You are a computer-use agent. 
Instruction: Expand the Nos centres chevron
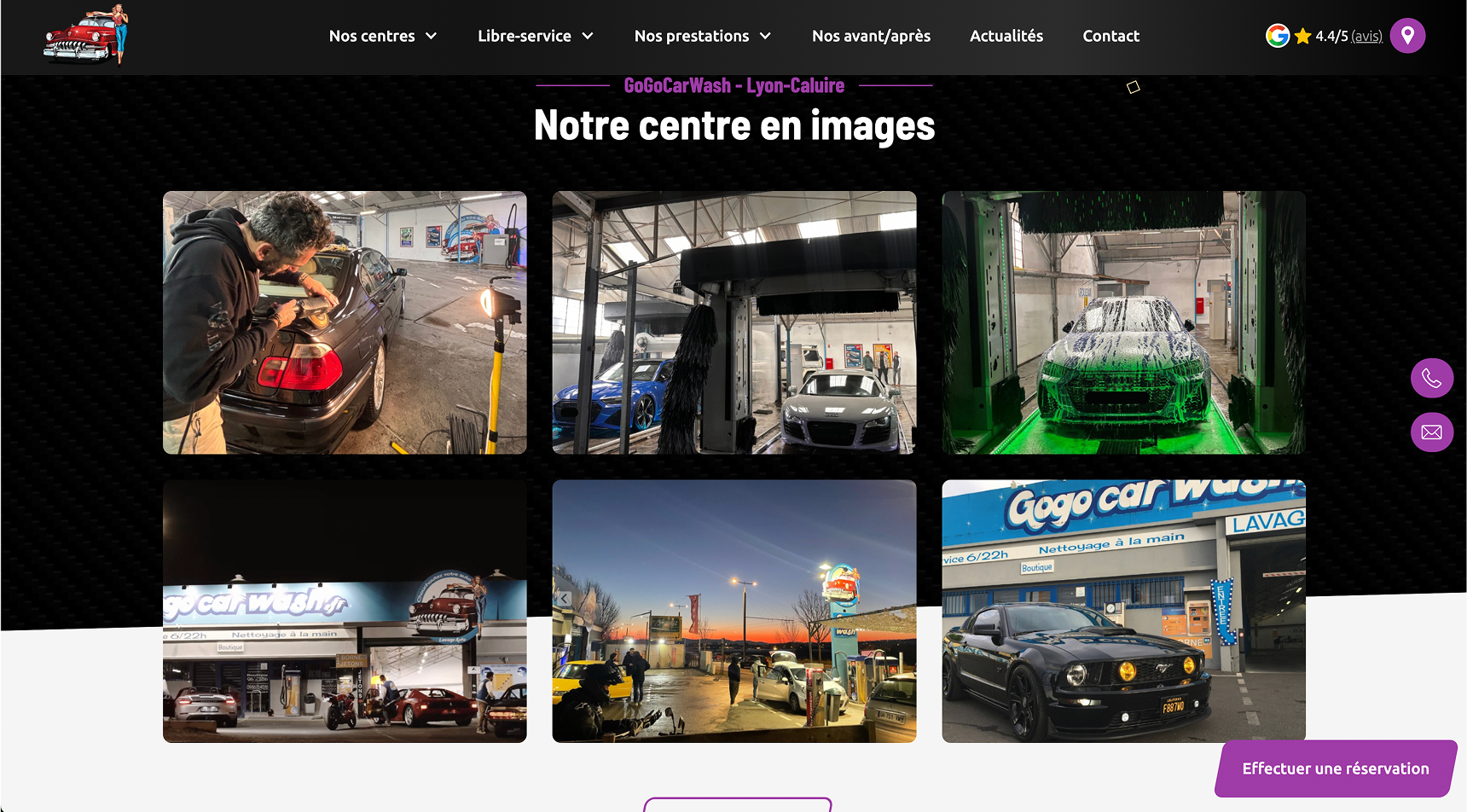click(x=431, y=36)
